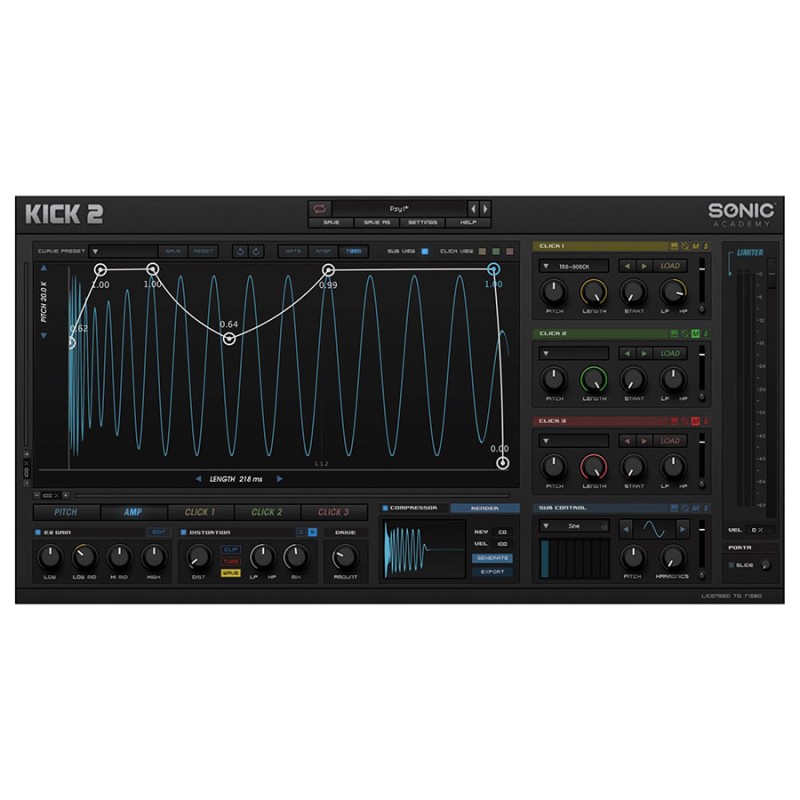Screen dimensions: 800x800
Task: Click the phase invert icon on Click 1
Action: [684, 246]
